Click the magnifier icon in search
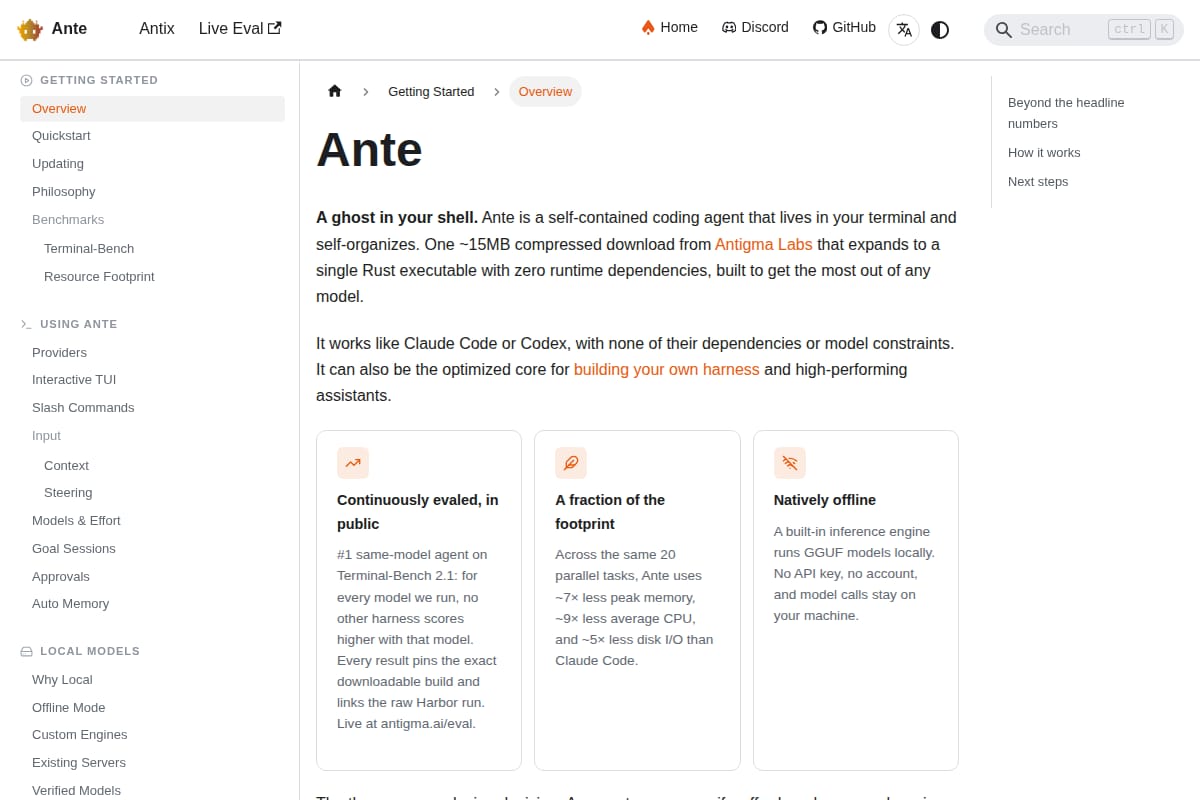The width and height of the screenshot is (1200, 800). tap(1003, 30)
